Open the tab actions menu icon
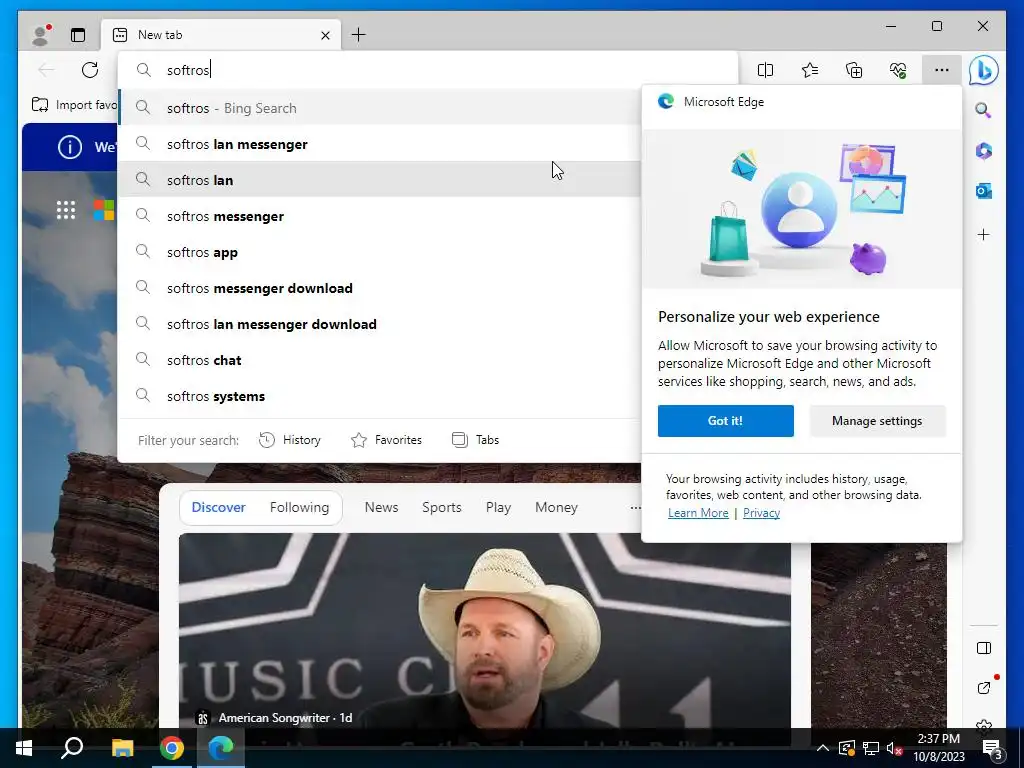 point(78,35)
